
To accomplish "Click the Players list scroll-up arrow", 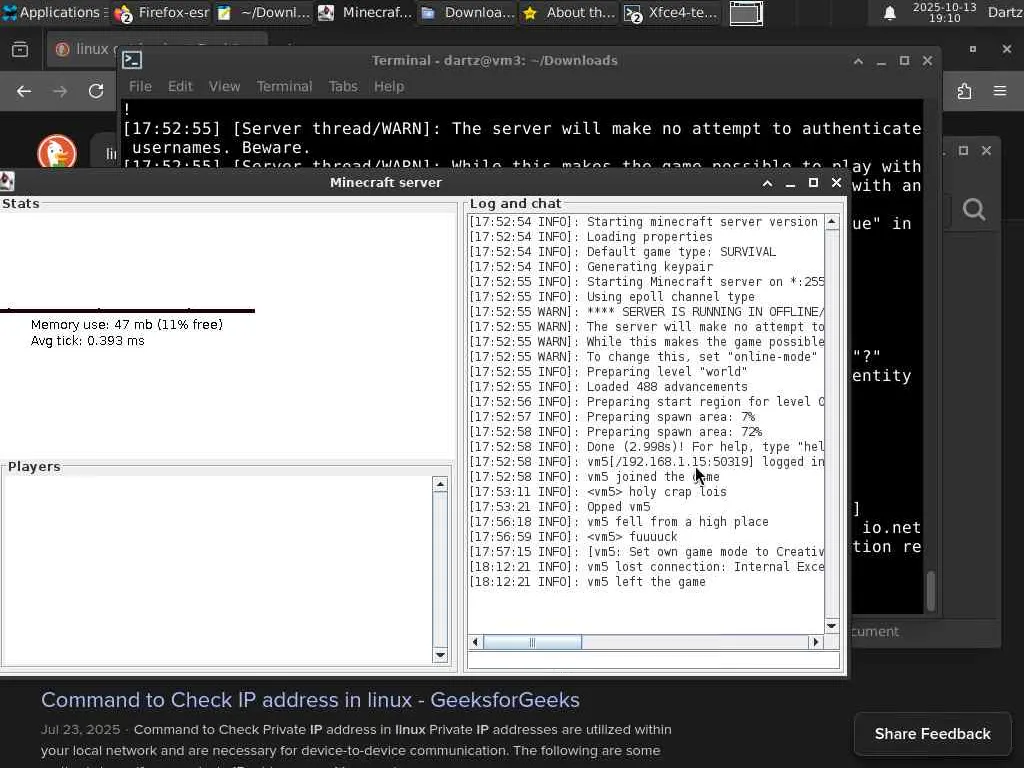I will pos(440,485).
